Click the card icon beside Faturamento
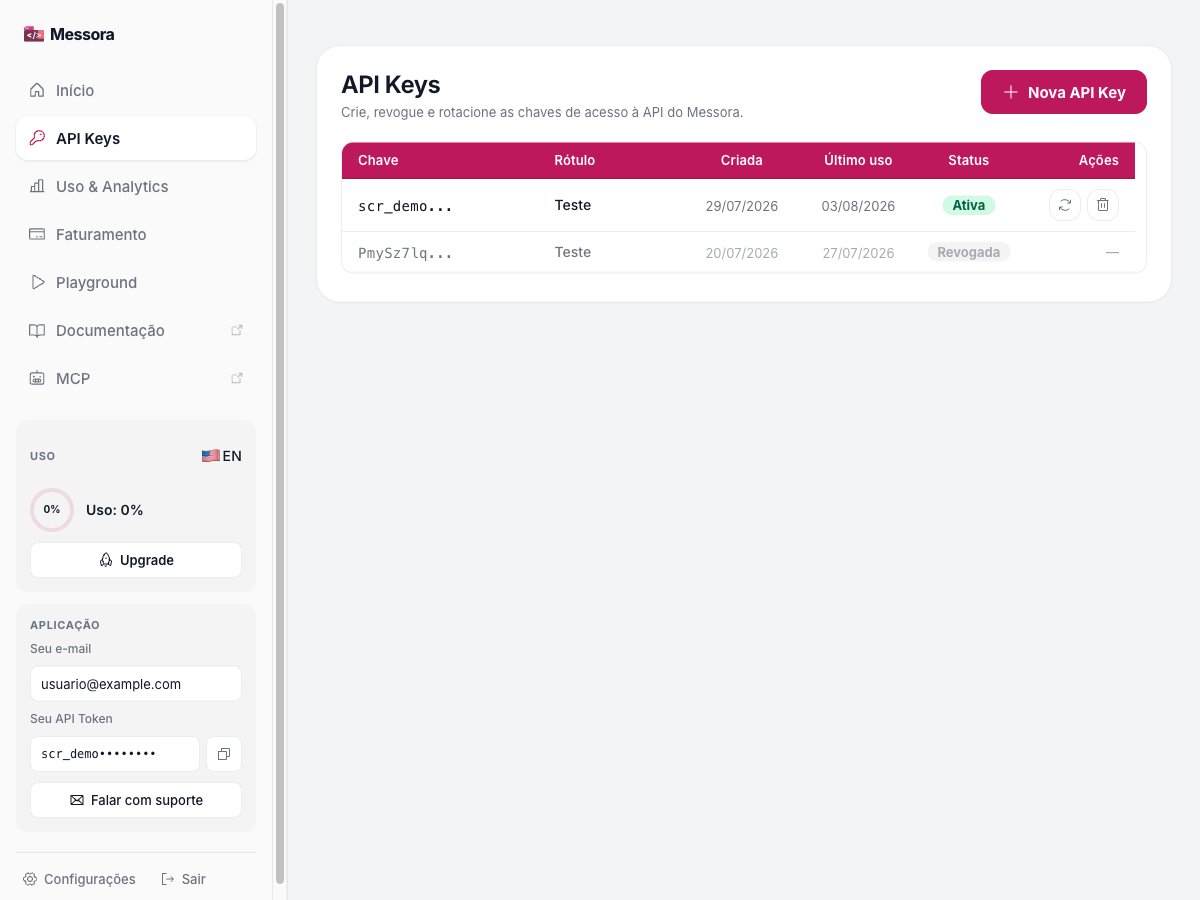 coord(37,234)
